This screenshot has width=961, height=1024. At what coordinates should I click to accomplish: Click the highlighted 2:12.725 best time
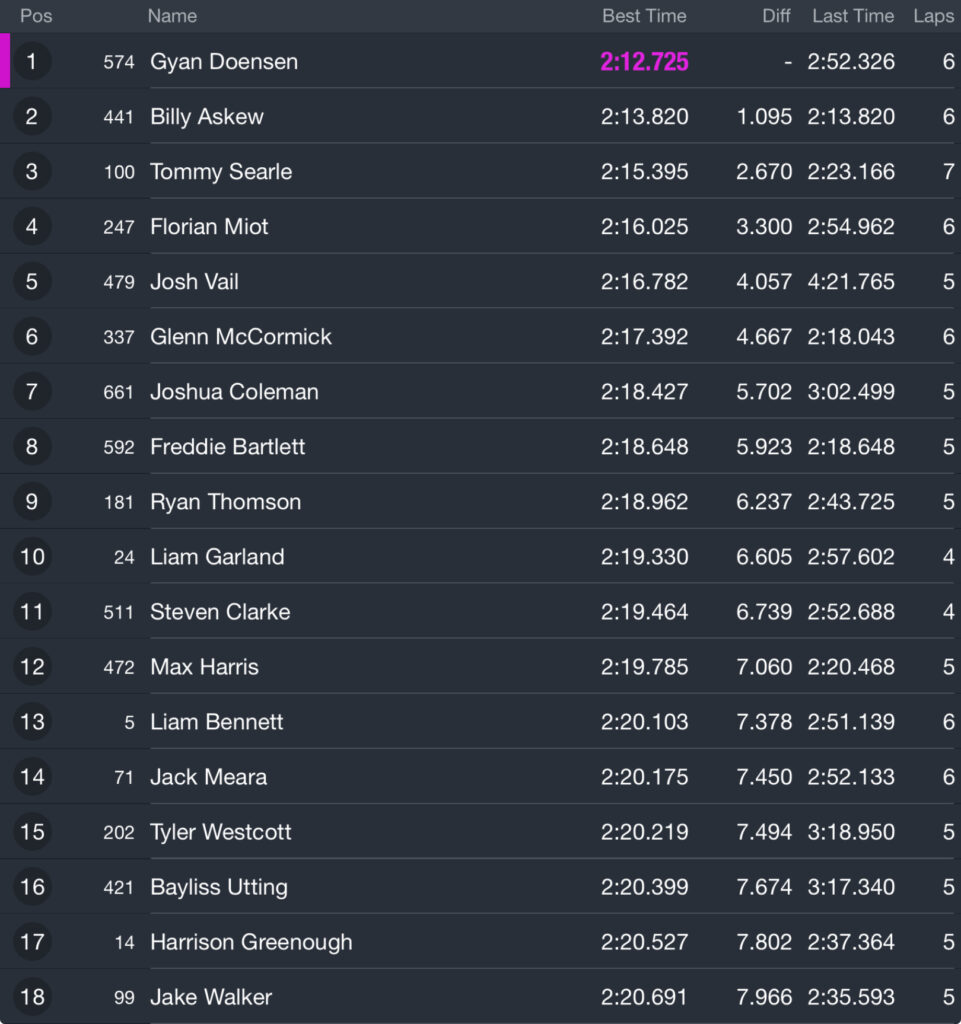[x=644, y=61]
